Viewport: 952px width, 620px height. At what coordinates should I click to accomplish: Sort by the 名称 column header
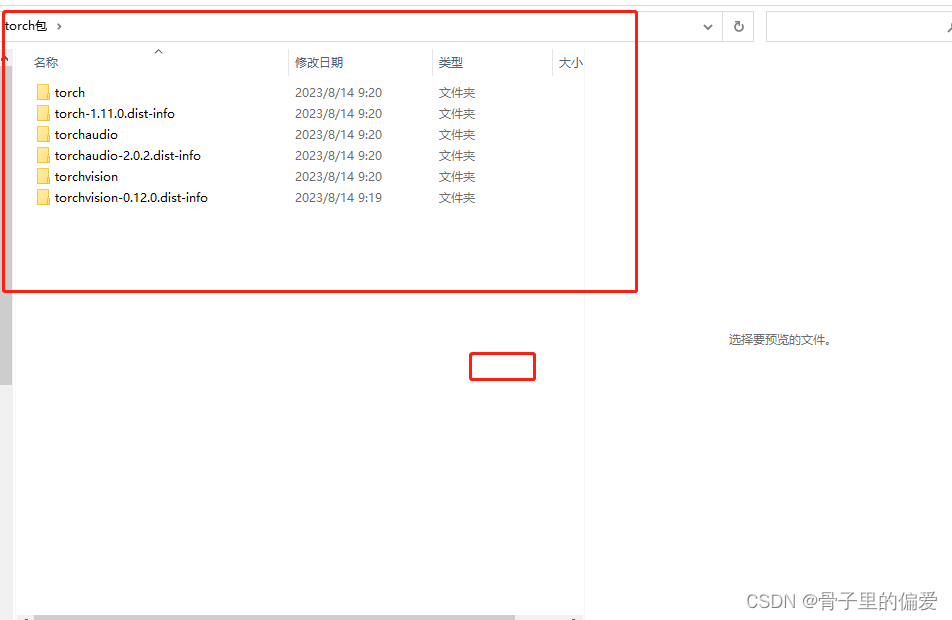(x=46, y=63)
